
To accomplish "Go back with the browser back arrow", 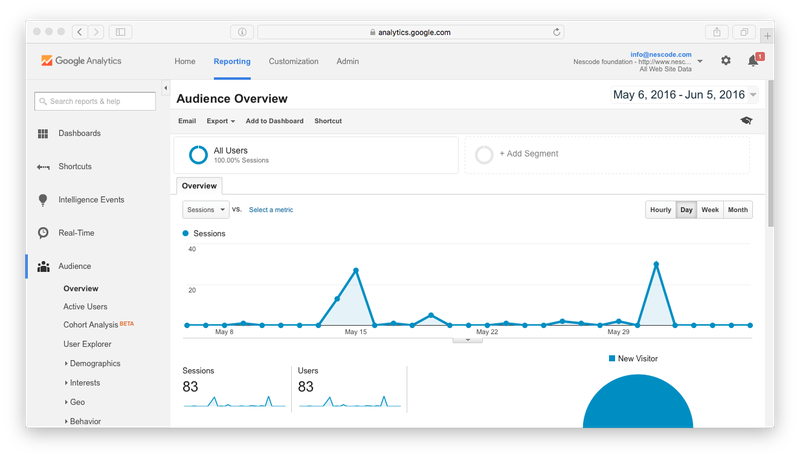I will pyautogui.click(x=80, y=32).
